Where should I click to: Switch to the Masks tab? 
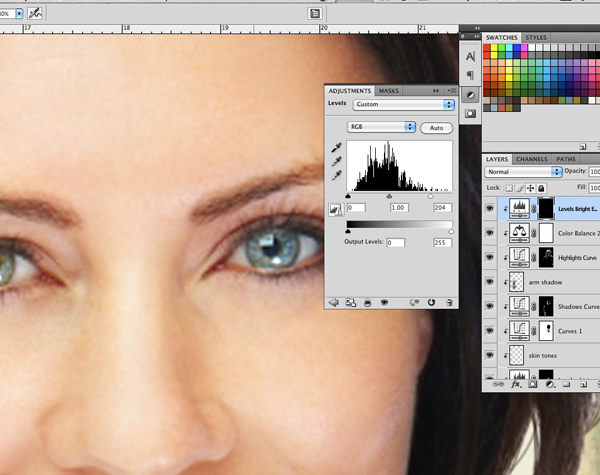(388, 90)
